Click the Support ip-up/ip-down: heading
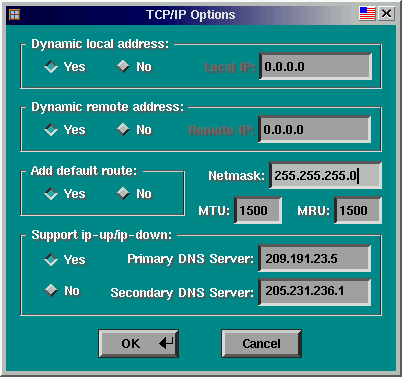Screen dimensions: 402x377 tap(102, 235)
